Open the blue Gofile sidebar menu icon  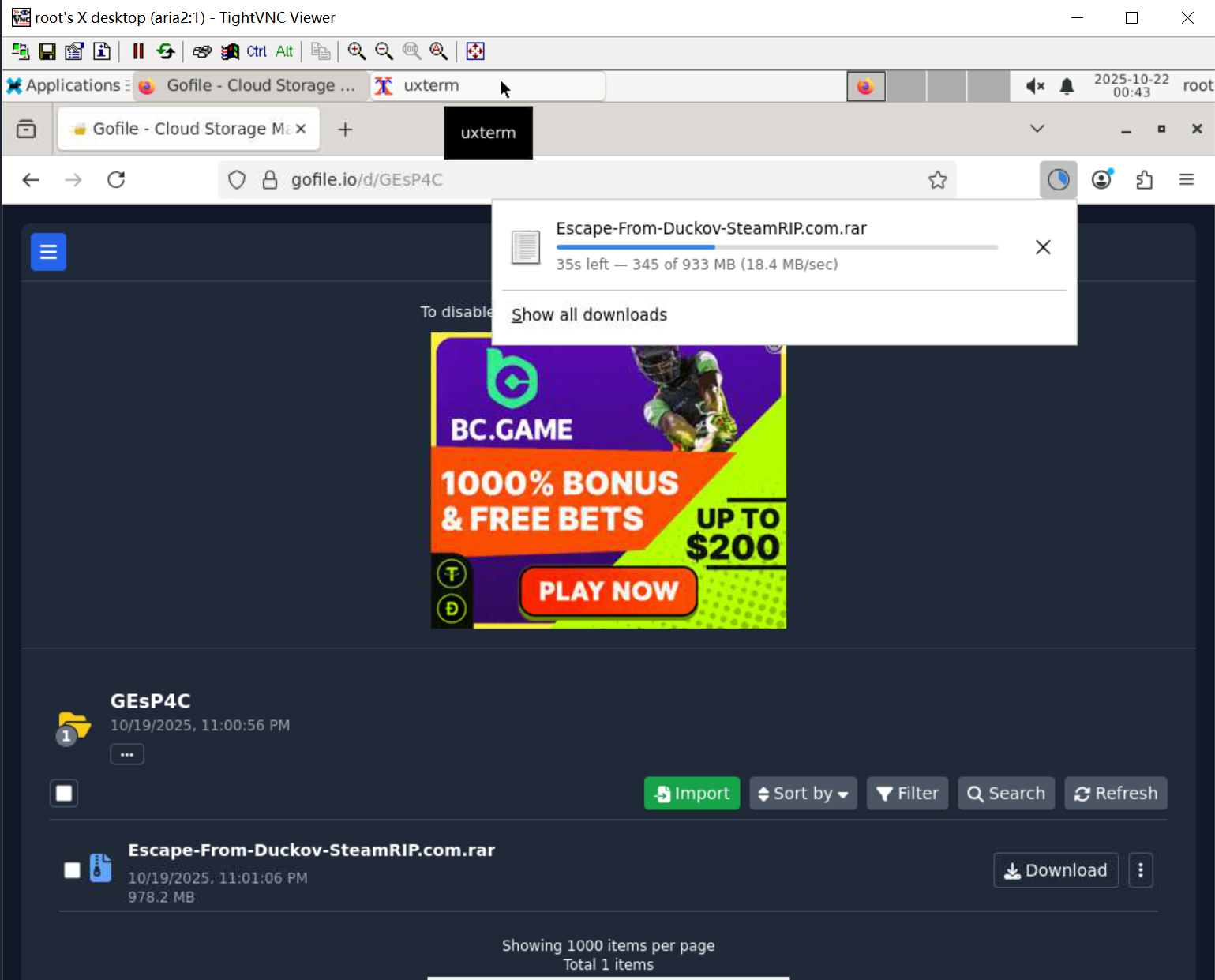tap(48, 252)
